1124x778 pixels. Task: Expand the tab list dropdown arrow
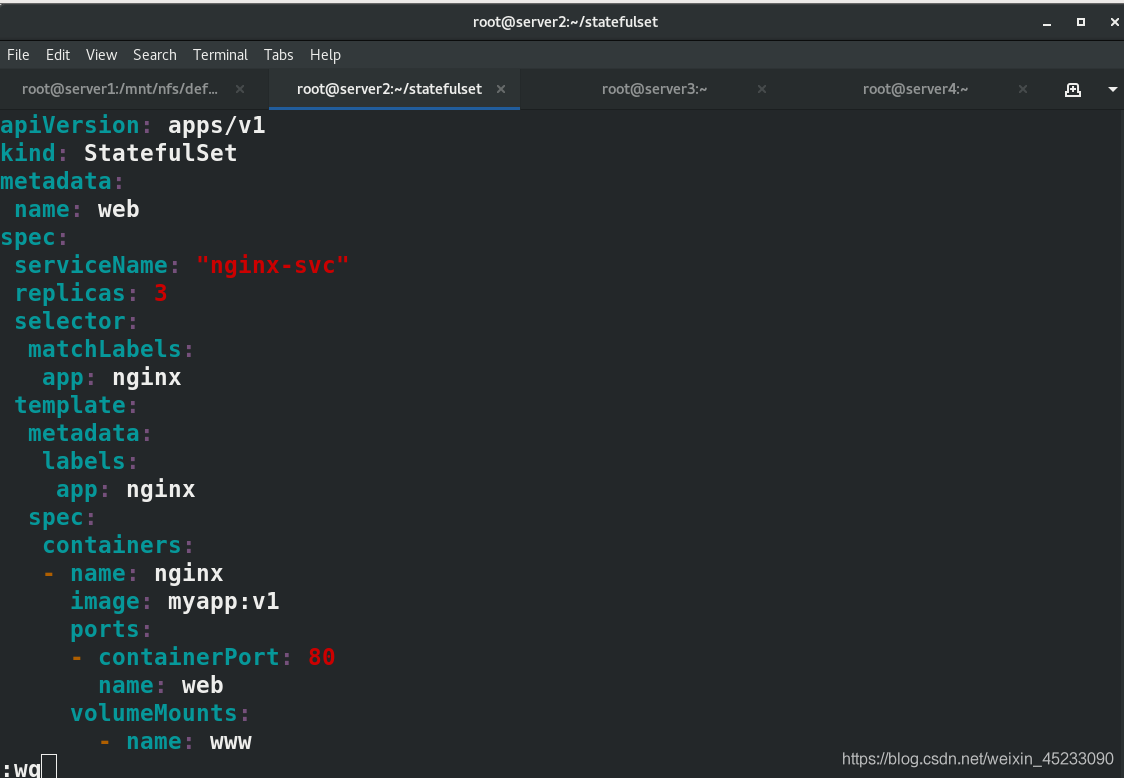(1113, 90)
